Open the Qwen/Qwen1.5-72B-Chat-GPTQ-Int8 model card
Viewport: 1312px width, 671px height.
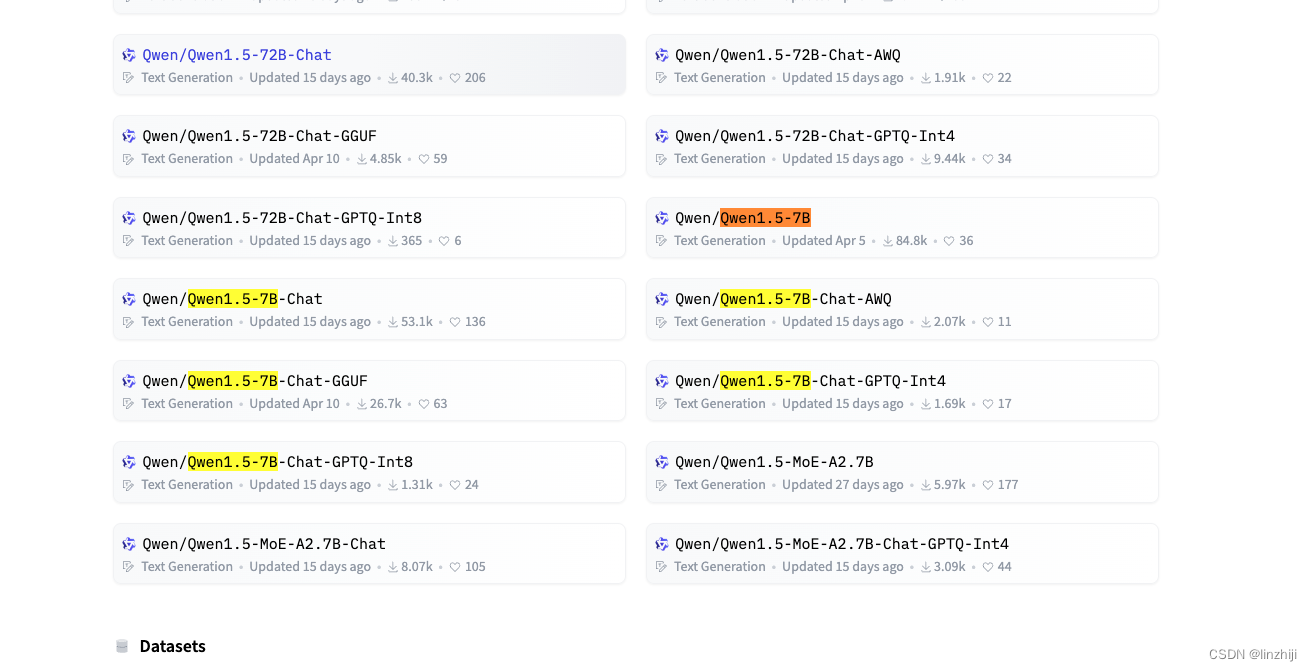pyautogui.click(x=369, y=228)
